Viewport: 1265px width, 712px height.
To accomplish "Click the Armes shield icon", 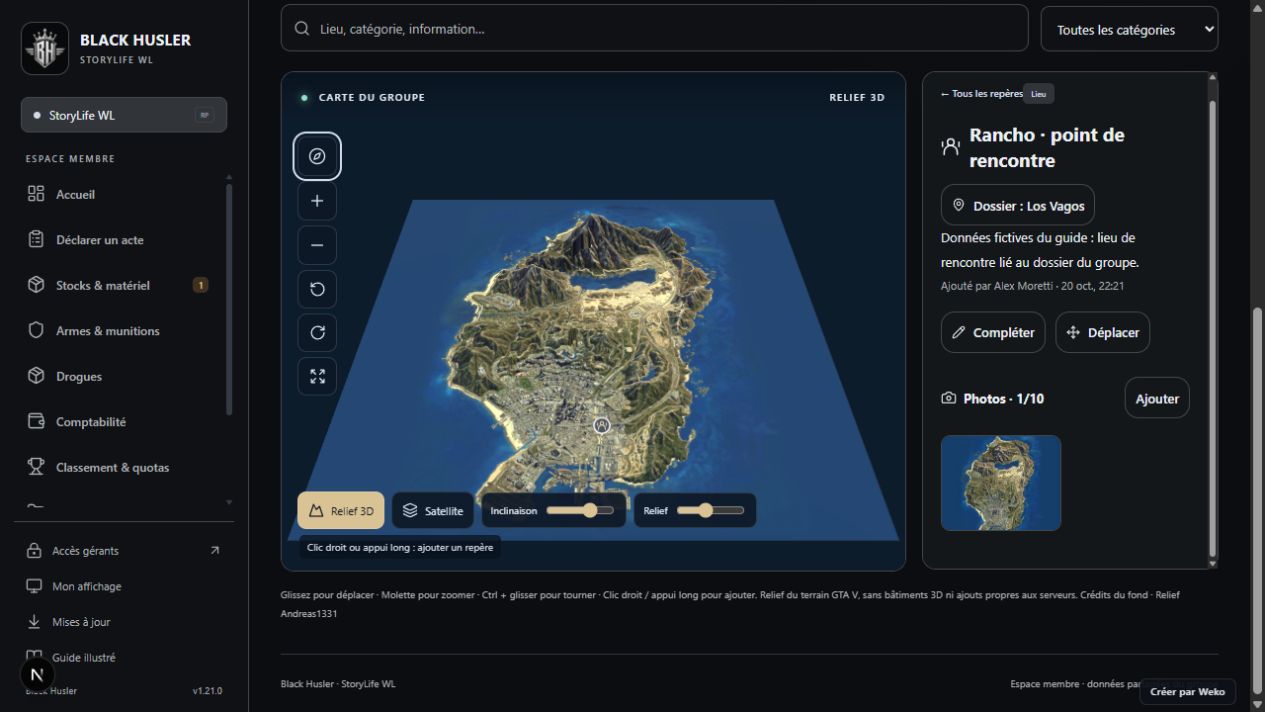I will click(x=36, y=331).
